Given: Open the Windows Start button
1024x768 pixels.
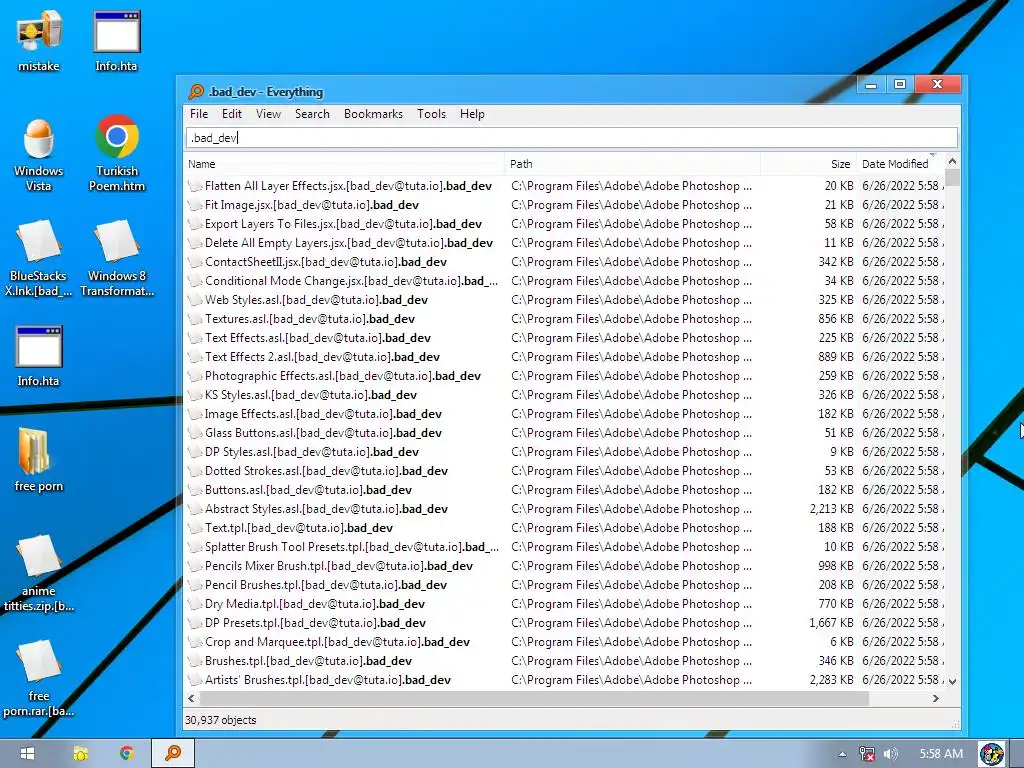Looking at the screenshot, I should pos(27,754).
